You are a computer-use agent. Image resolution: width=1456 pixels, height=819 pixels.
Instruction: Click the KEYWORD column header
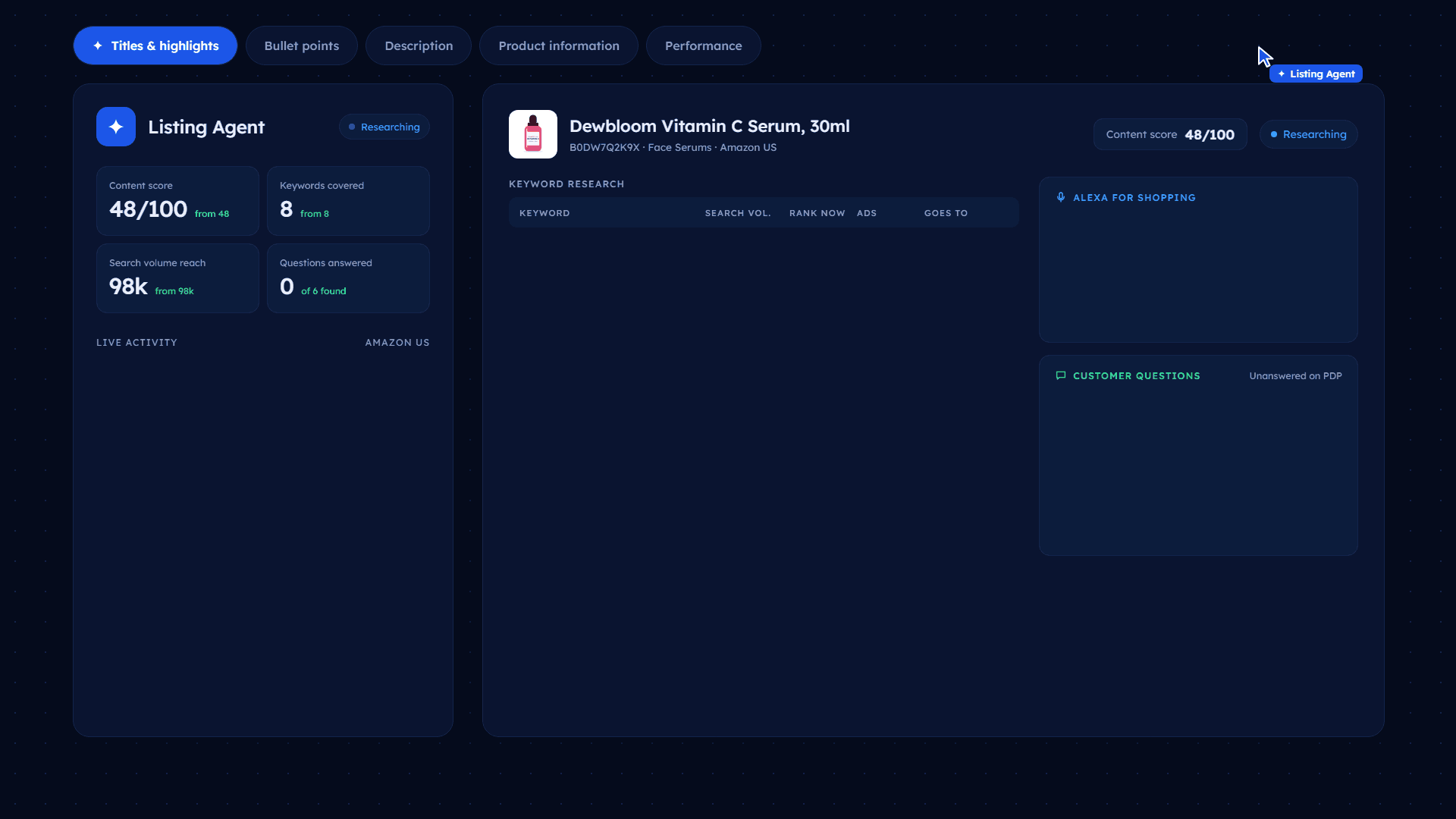[544, 213]
